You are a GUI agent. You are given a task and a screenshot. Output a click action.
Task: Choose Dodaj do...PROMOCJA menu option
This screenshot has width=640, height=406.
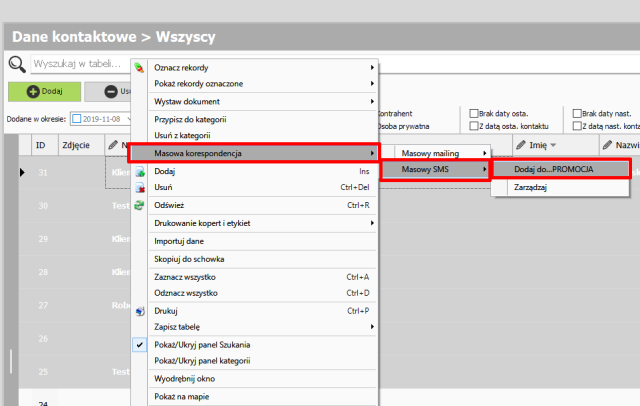[561, 169]
